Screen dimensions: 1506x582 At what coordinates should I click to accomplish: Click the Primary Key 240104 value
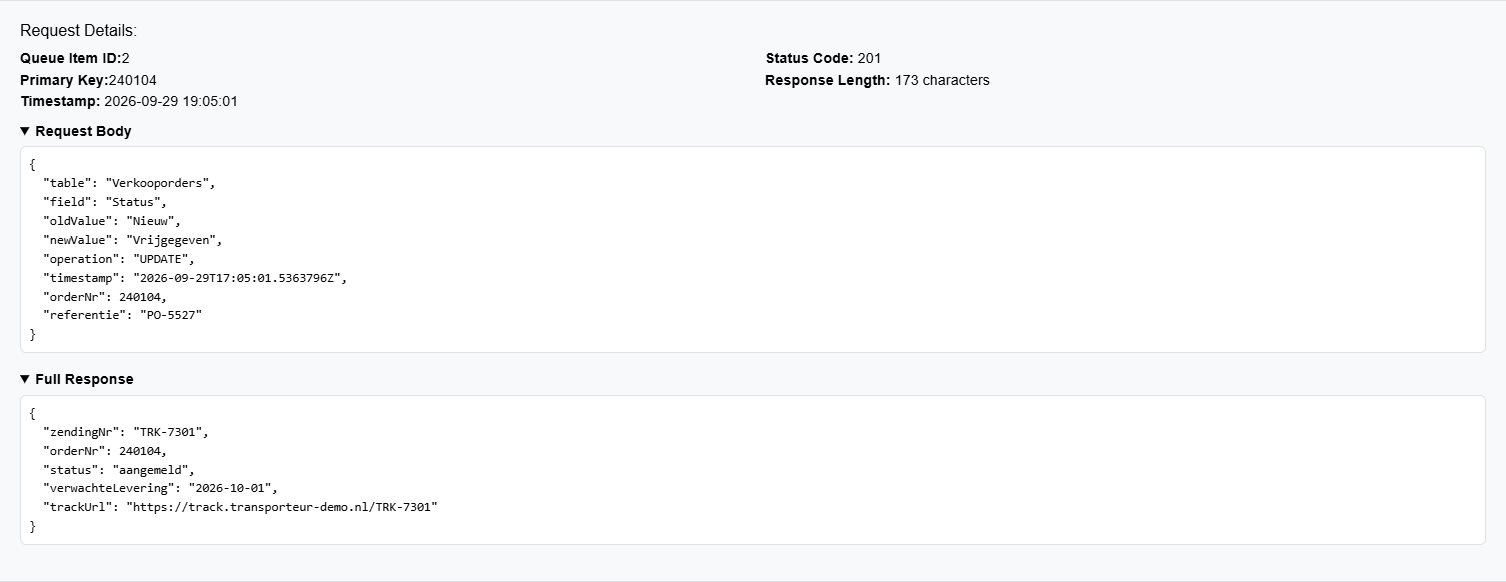coord(133,80)
